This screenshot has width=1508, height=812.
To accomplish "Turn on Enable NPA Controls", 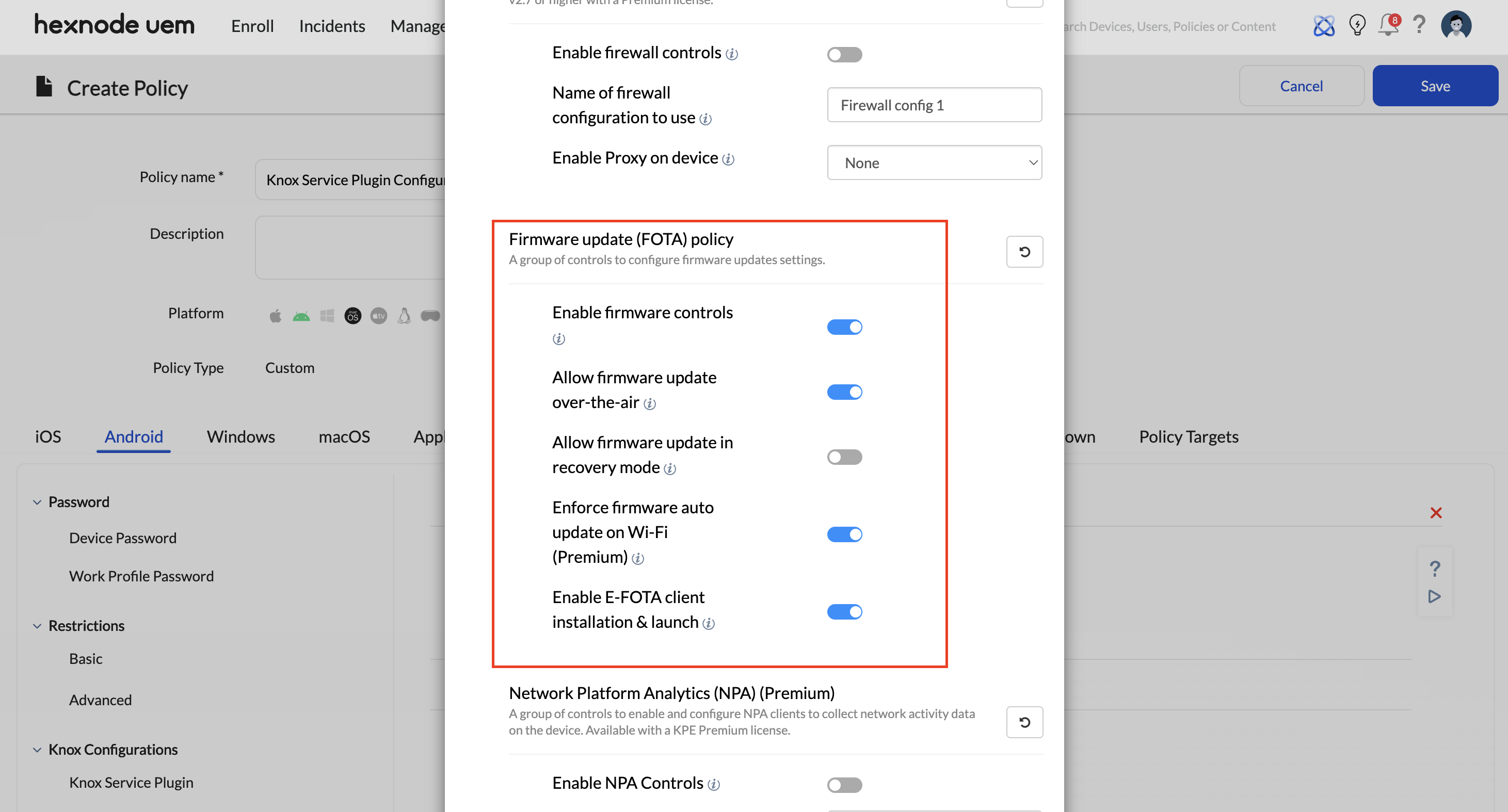I will click(x=844, y=785).
